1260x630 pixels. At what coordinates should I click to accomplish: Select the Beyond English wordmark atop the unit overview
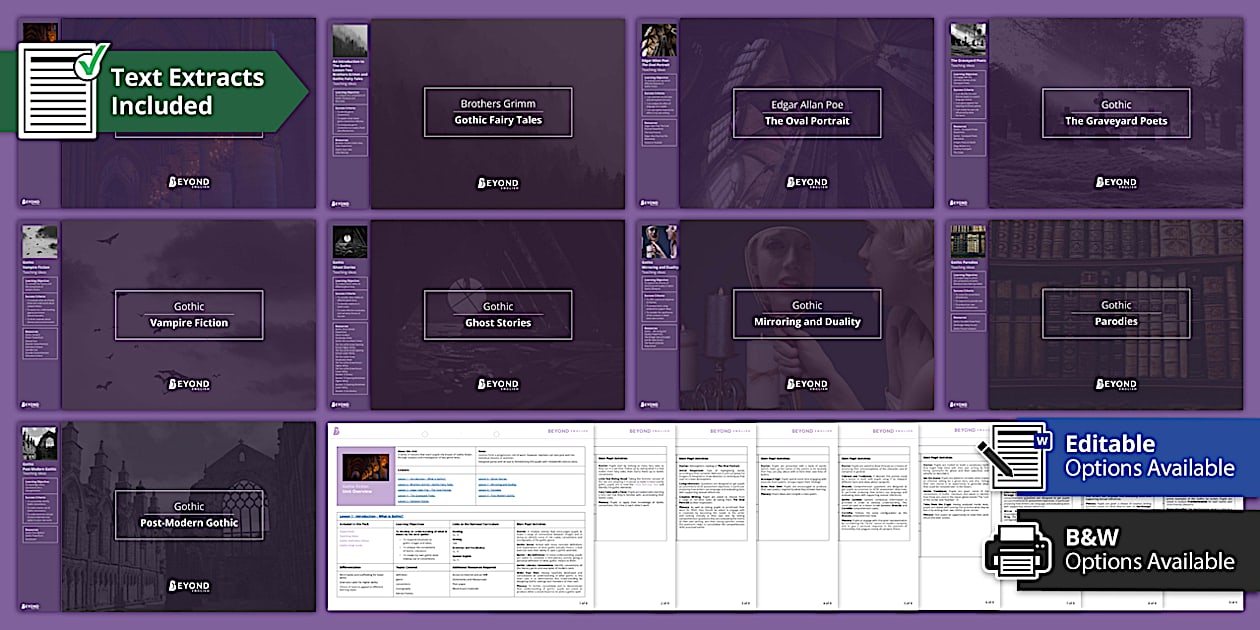566,430
